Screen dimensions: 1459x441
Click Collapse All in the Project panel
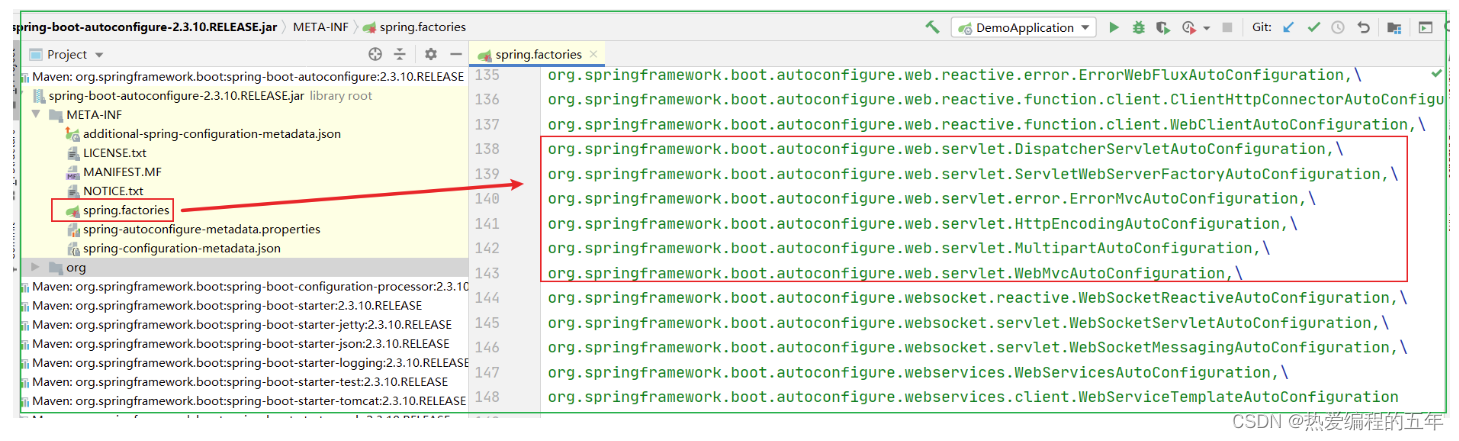tap(400, 54)
